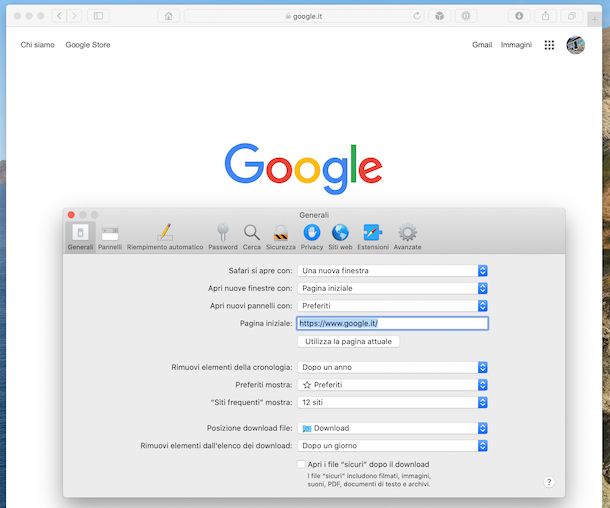Open the Chi siamo link
Viewport: 610px width, 508px height.
[37, 45]
